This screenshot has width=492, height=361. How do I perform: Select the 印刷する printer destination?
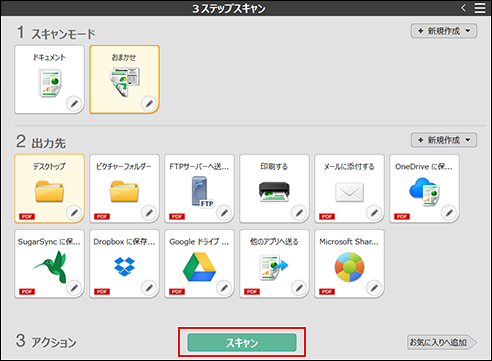coord(274,188)
